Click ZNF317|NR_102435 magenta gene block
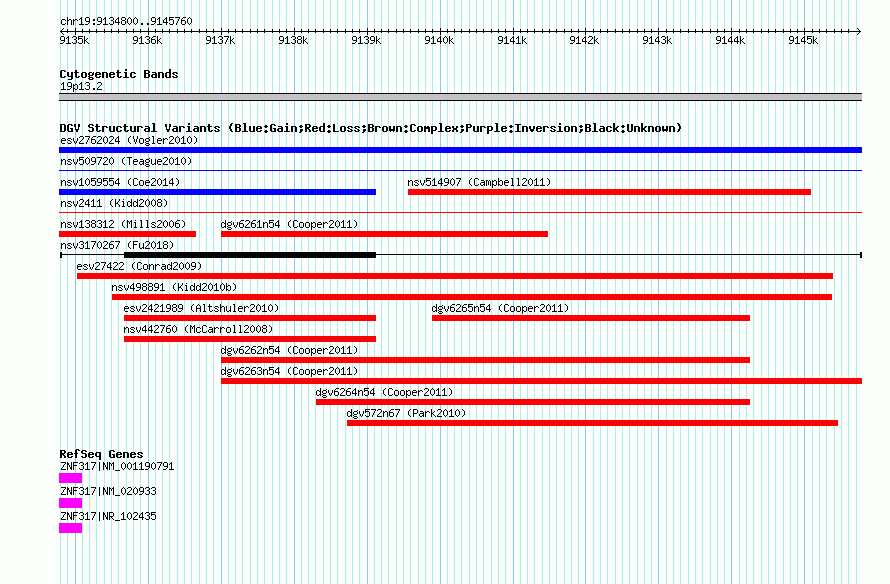The image size is (890, 584). click(x=70, y=528)
